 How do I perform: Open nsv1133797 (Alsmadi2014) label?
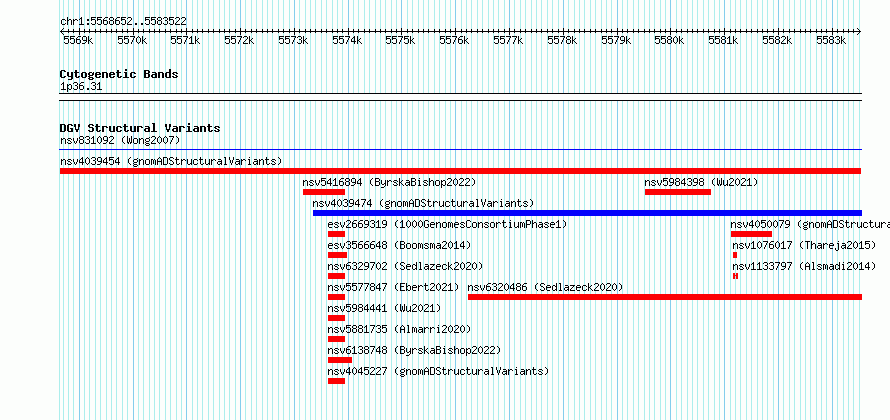tap(804, 266)
